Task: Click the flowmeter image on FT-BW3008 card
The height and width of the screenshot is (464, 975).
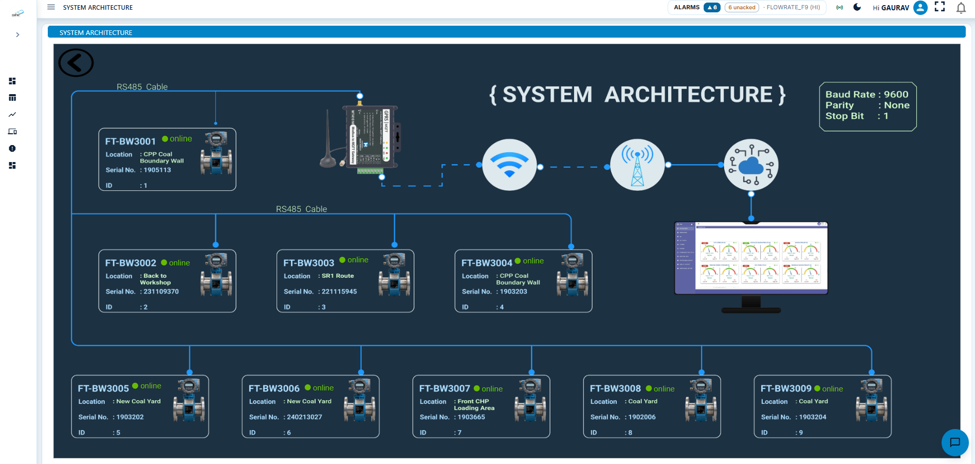Action: [700, 400]
